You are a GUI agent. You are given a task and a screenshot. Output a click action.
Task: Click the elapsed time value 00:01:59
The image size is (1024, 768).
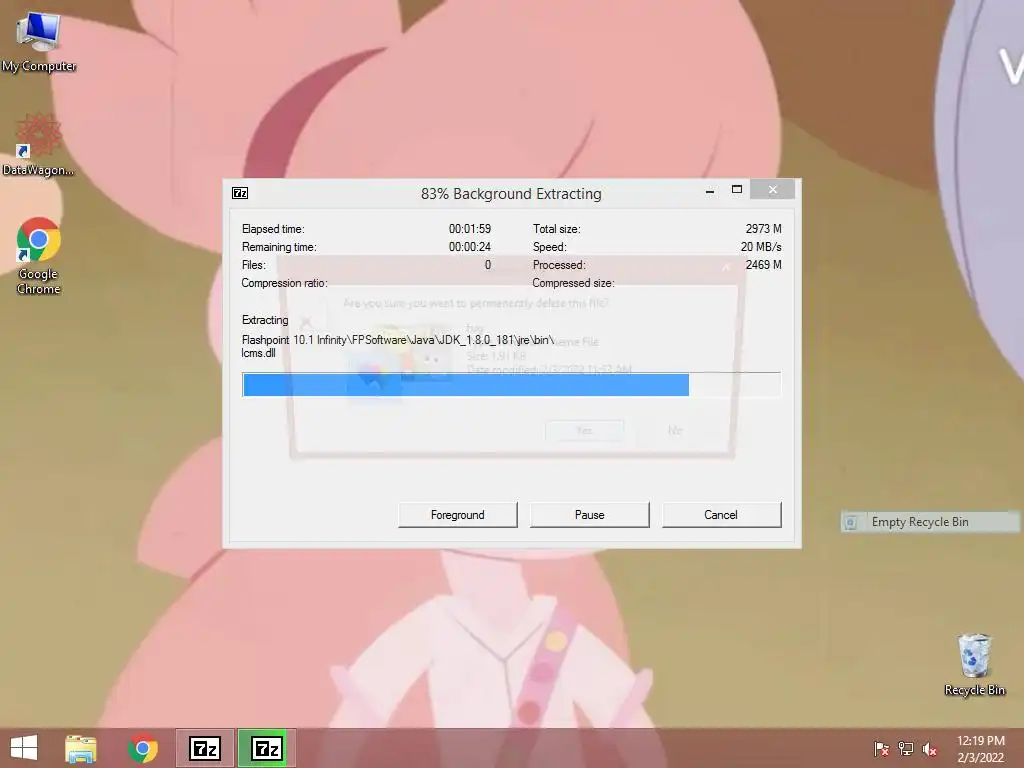(x=470, y=229)
